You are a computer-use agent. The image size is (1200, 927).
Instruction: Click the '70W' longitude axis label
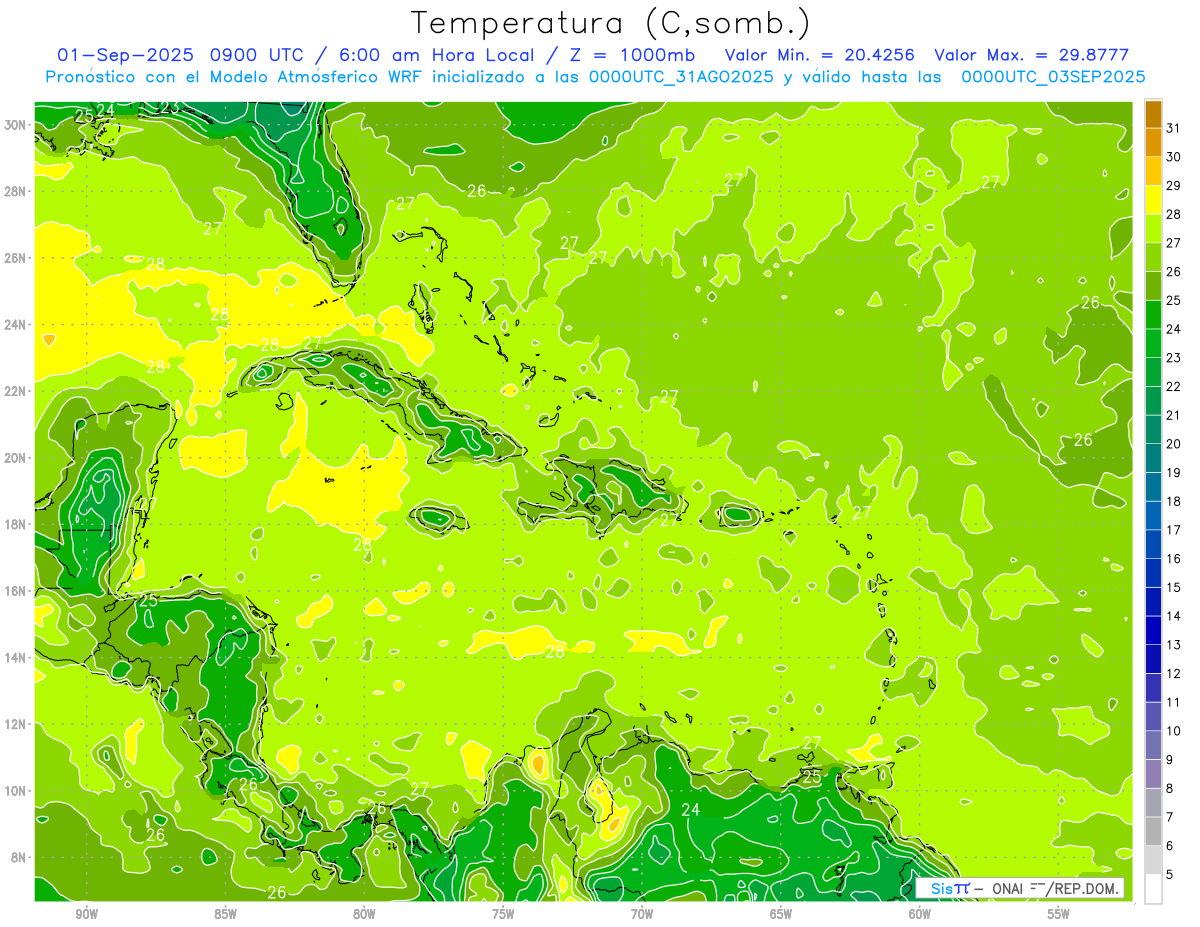tap(642, 914)
